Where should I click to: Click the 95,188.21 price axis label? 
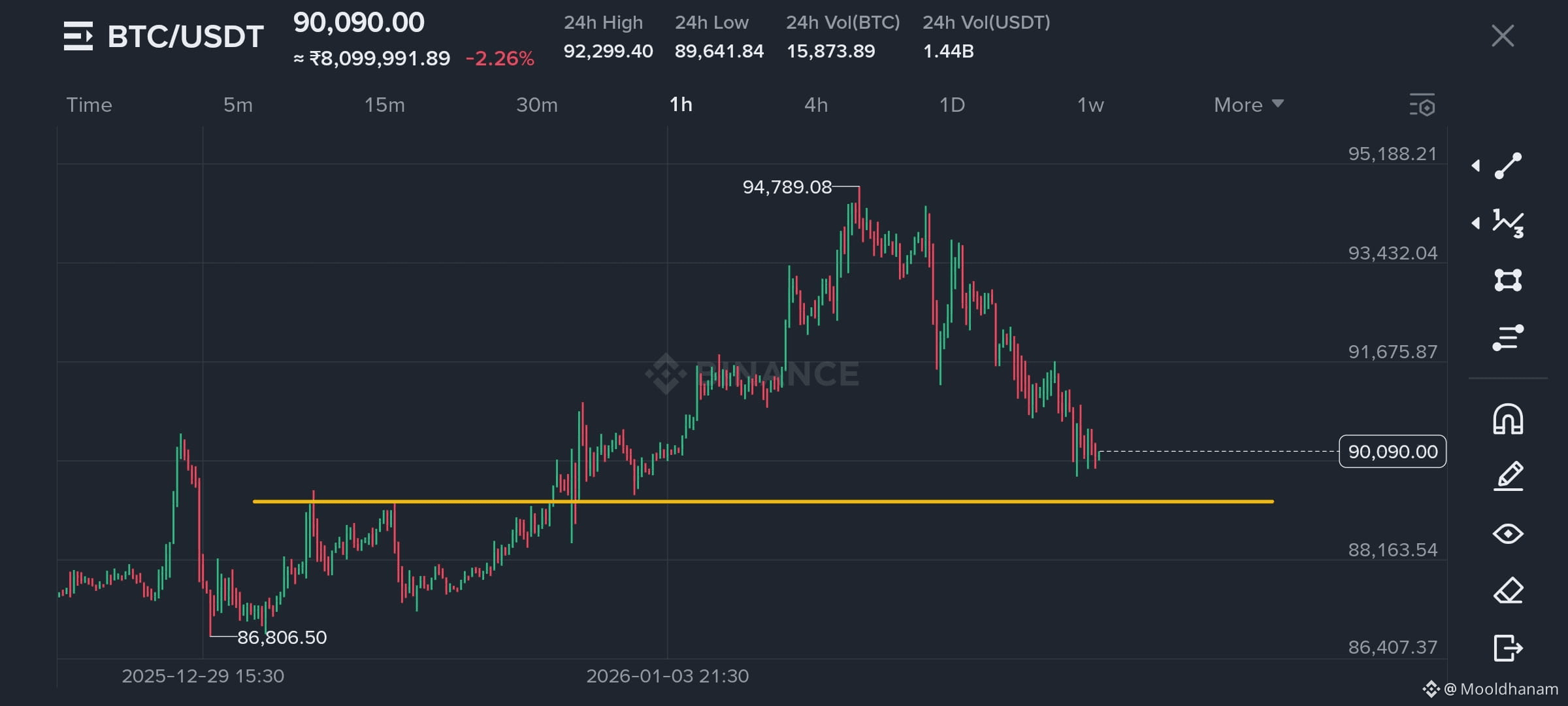(1392, 154)
